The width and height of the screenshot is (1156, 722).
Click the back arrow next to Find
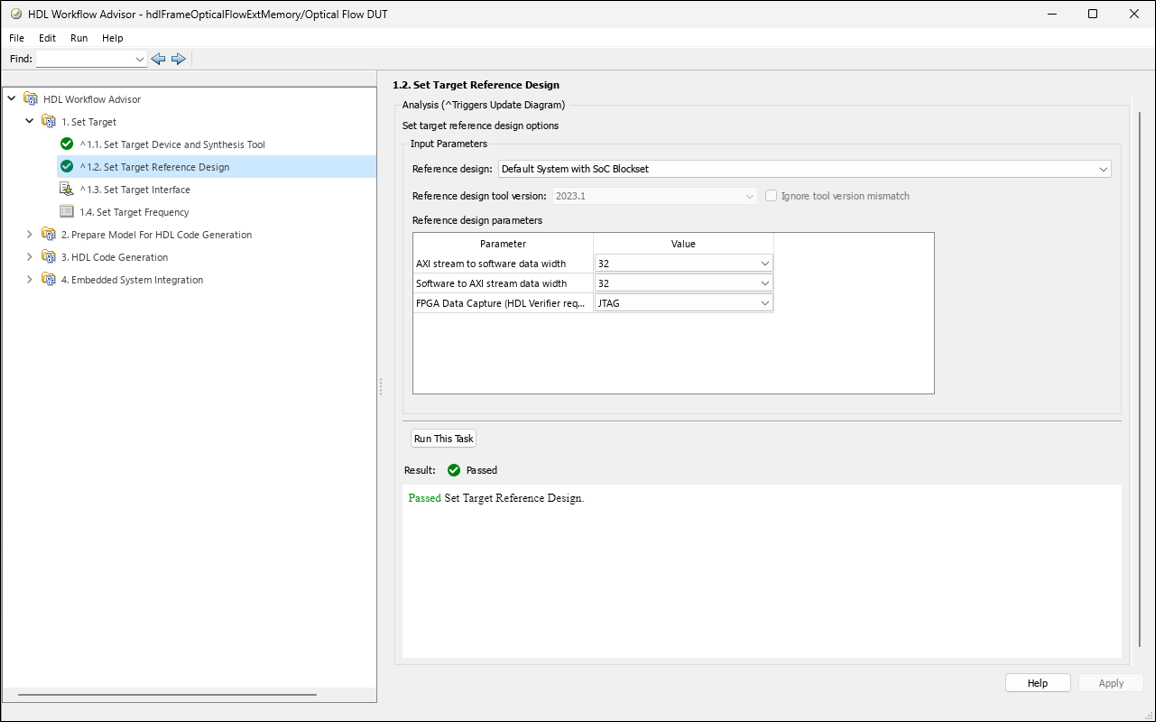tap(158, 59)
